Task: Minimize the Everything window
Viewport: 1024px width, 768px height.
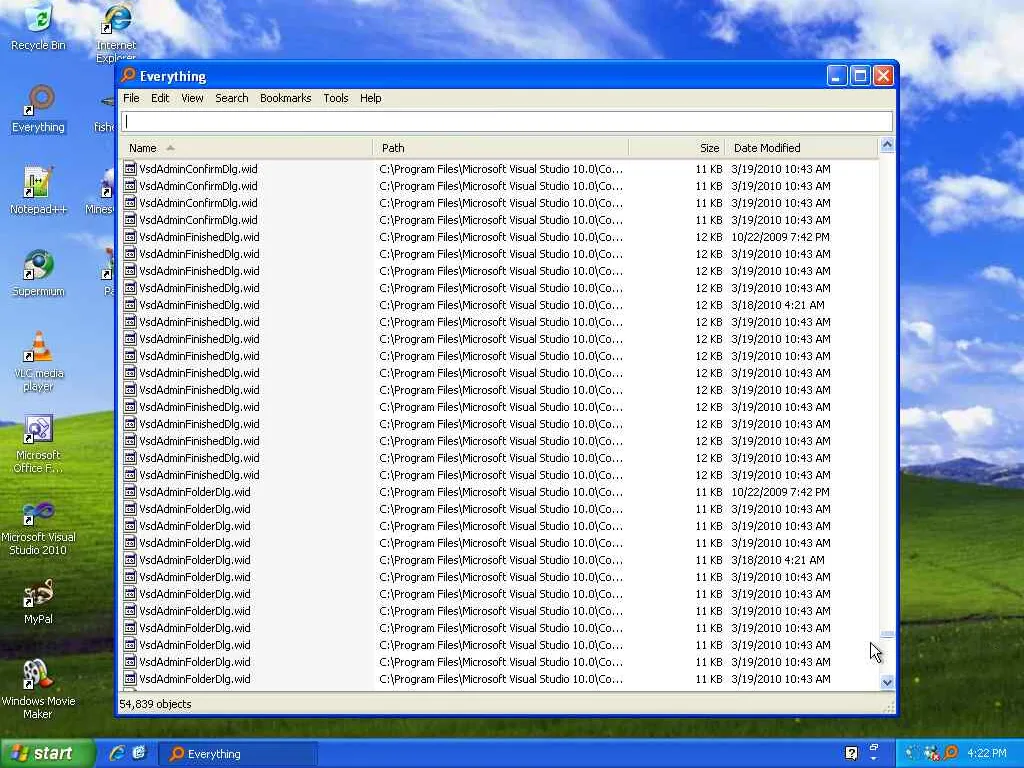Action: [x=837, y=76]
